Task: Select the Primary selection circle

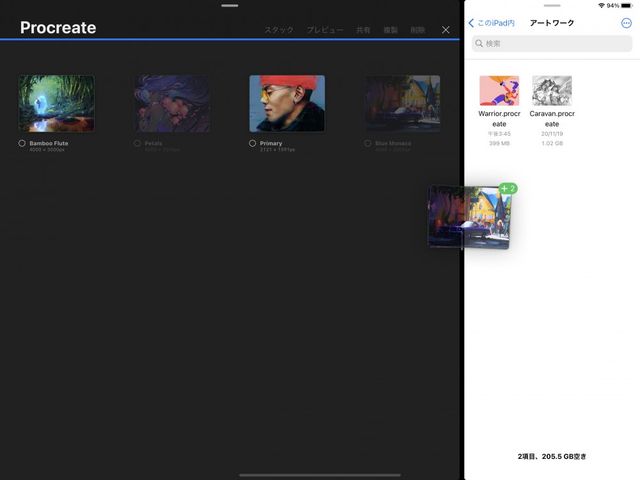Action: [252, 143]
